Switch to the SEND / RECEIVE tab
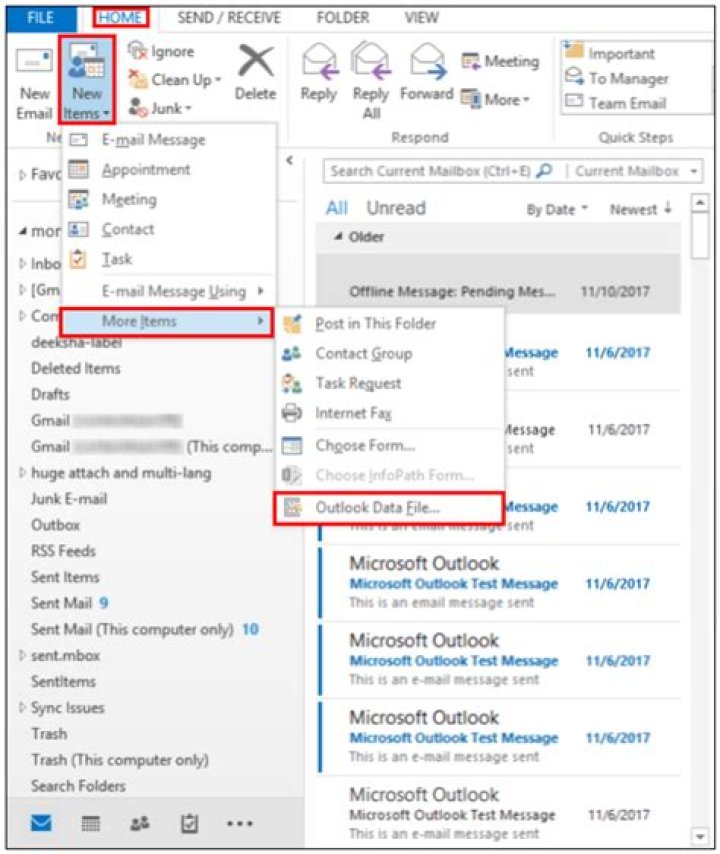The width and height of the screenshot is (720, 854). (229, 18)
